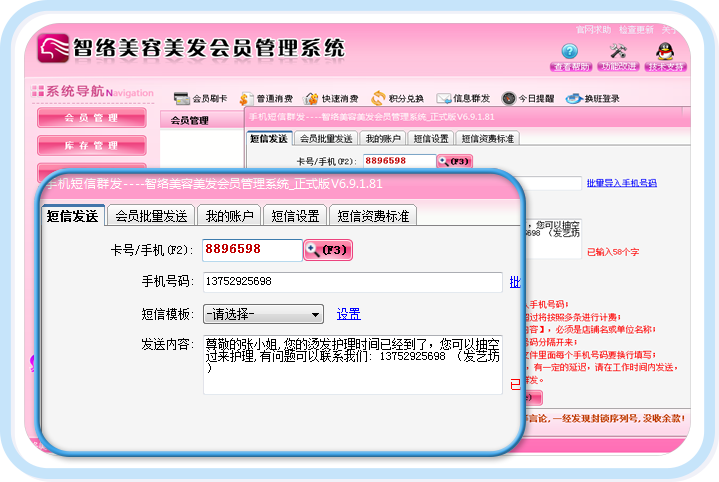Click the 会员管理 panel header beside the navigation
This screenshot has height=482, width=719.
tap(202, 120)
